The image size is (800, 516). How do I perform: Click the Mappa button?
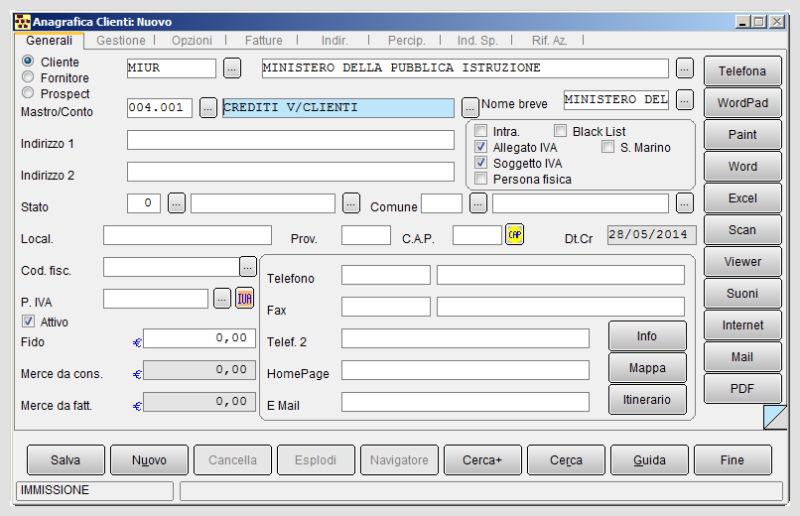click(x=647, y=367)
